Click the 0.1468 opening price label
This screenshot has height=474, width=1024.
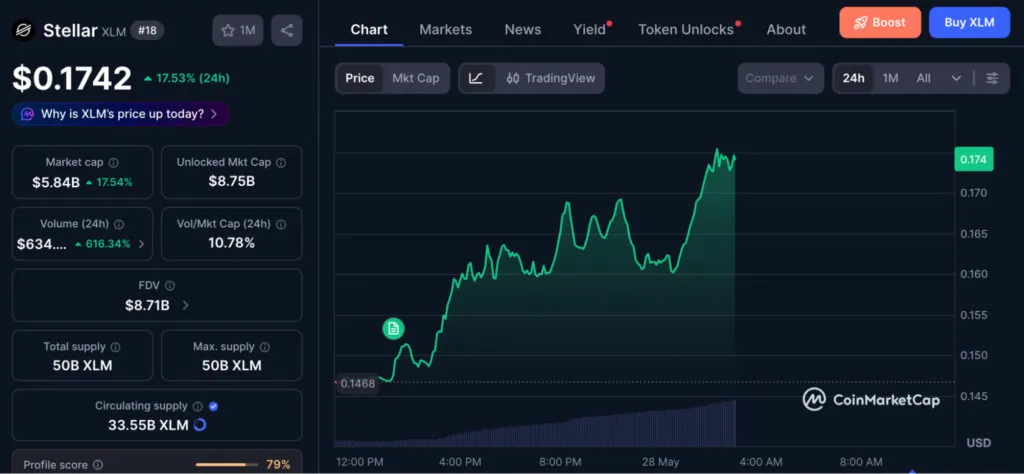pos(358,383)
